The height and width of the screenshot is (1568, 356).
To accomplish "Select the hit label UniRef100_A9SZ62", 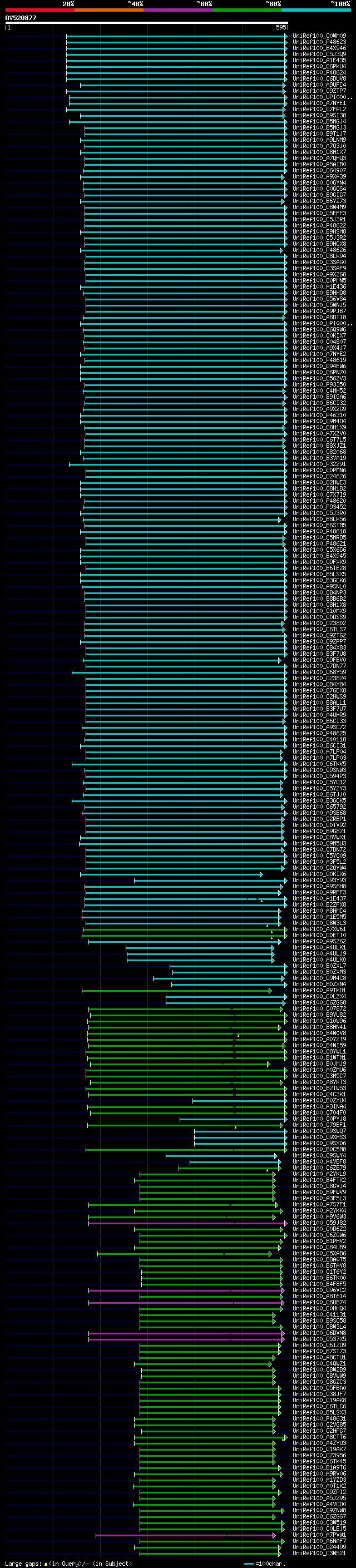I will pyautogui.click(x=319, y=941).
